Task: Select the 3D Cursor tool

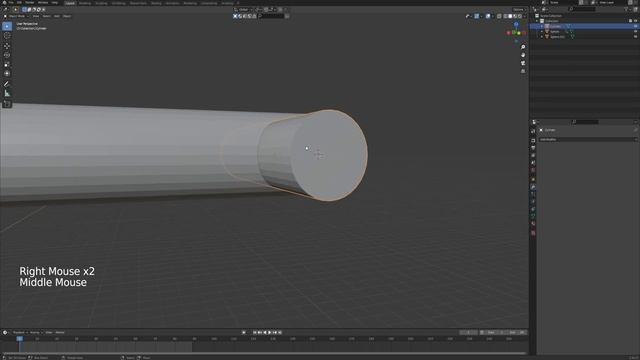Action: click(x=7, y=36)
